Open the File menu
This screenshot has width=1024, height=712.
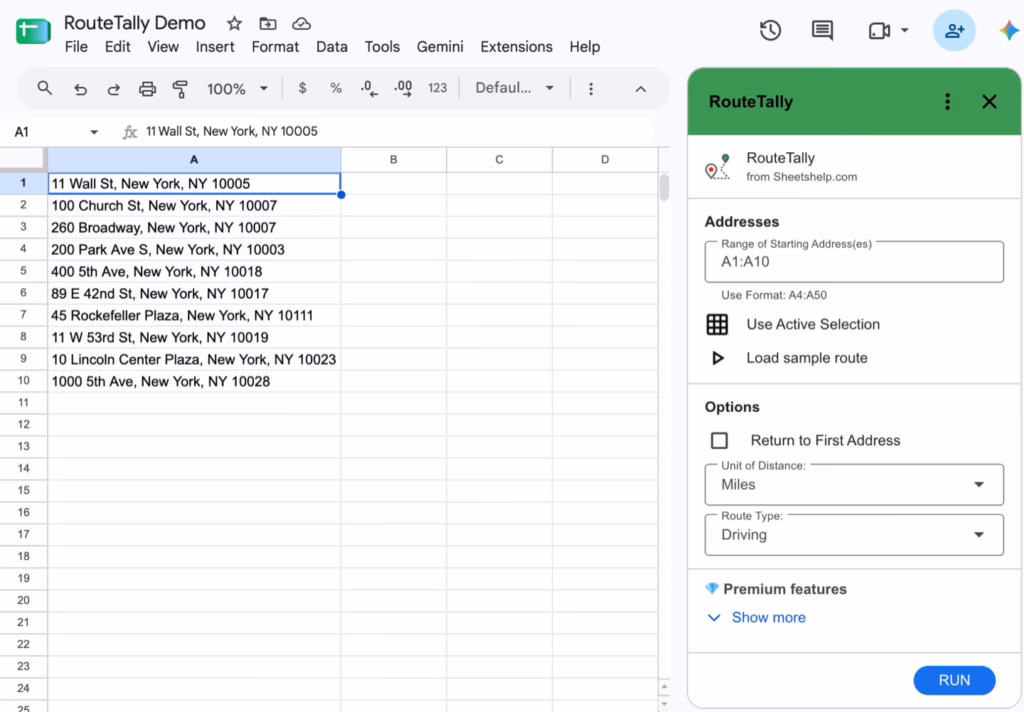tap(76, 47)
